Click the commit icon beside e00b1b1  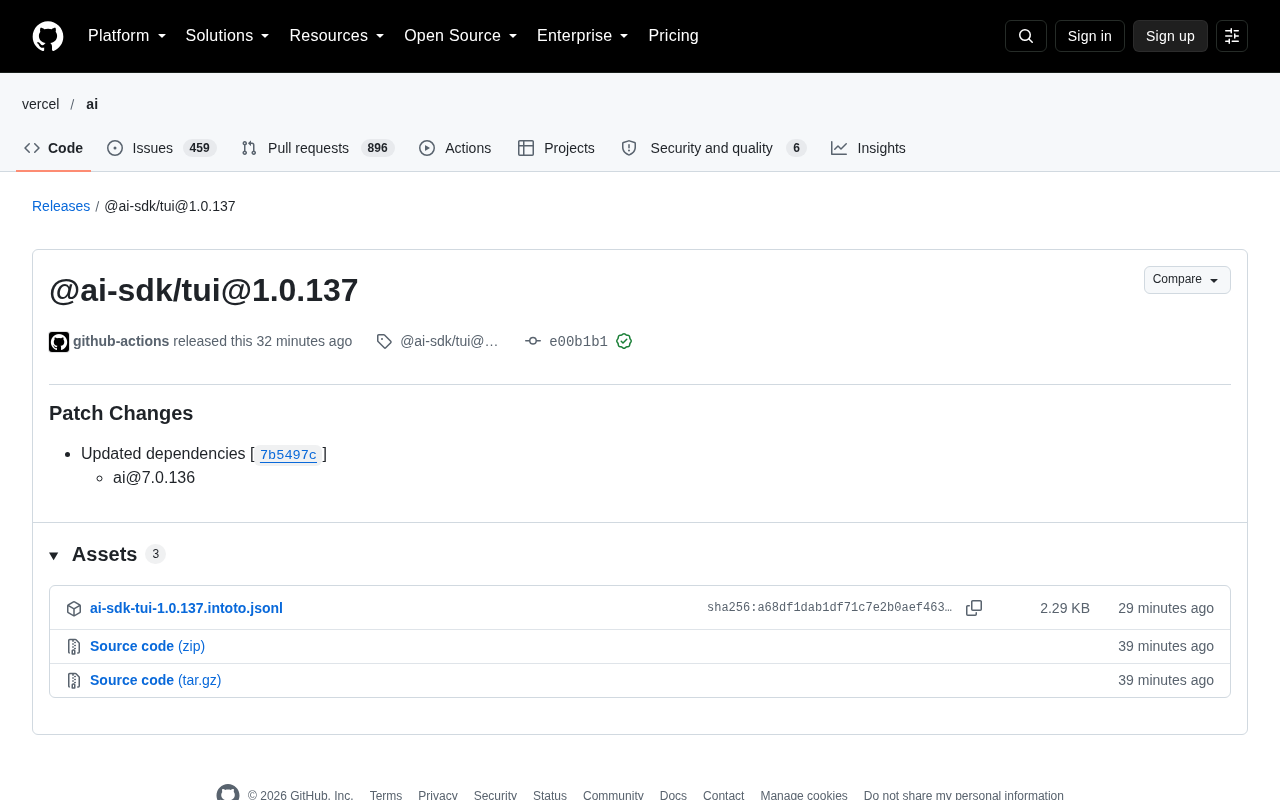533,341
